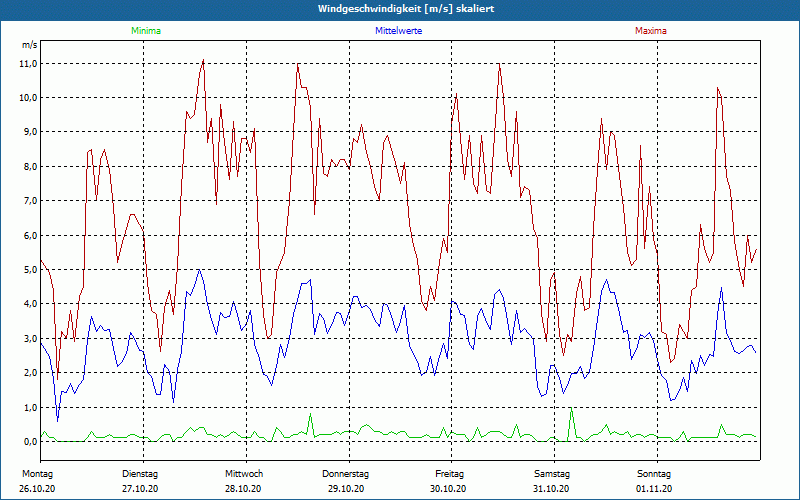
Task: Click the '01.11.20' date label
Action: click(654, 489)
